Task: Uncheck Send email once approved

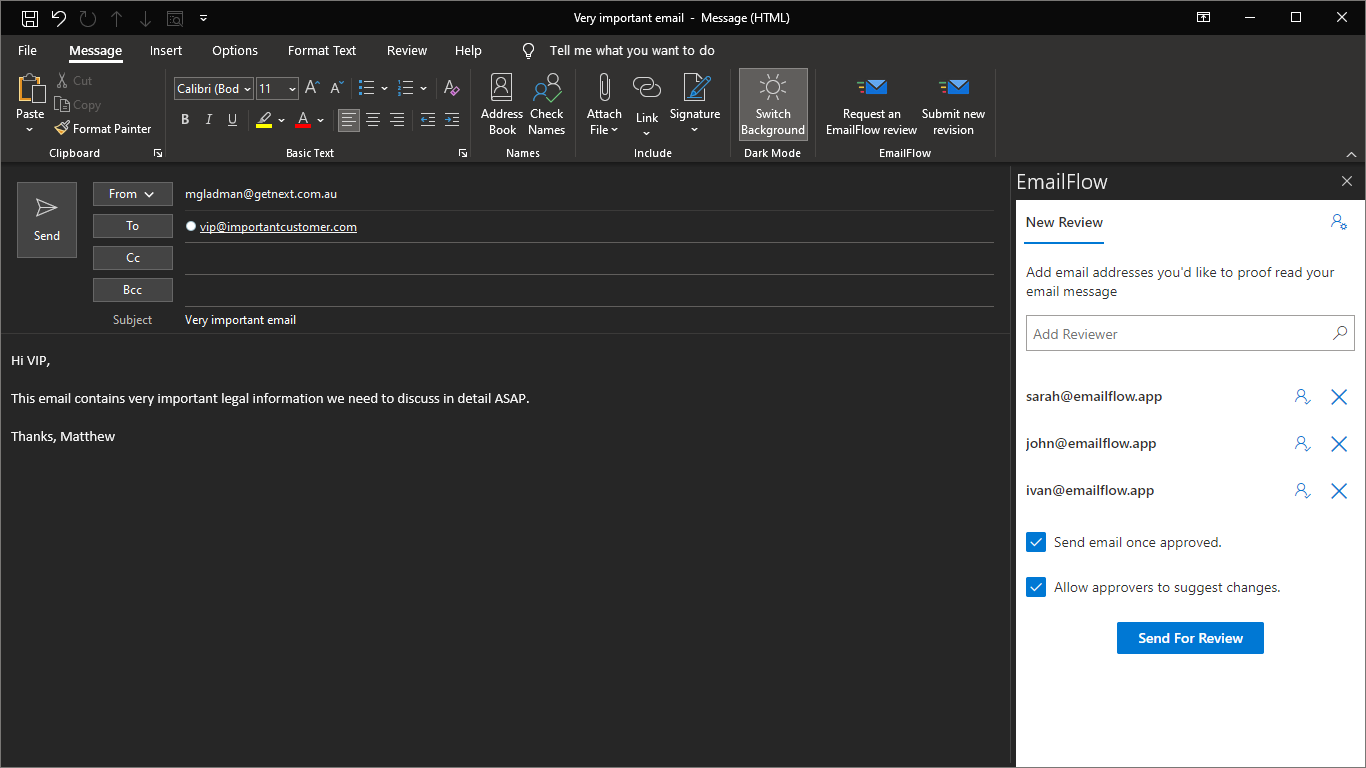Action: click(1036, 542)
